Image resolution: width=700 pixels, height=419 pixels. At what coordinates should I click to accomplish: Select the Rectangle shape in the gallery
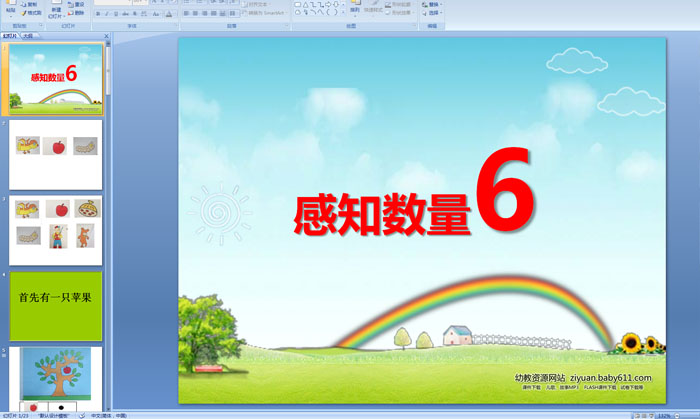[298, 4]
